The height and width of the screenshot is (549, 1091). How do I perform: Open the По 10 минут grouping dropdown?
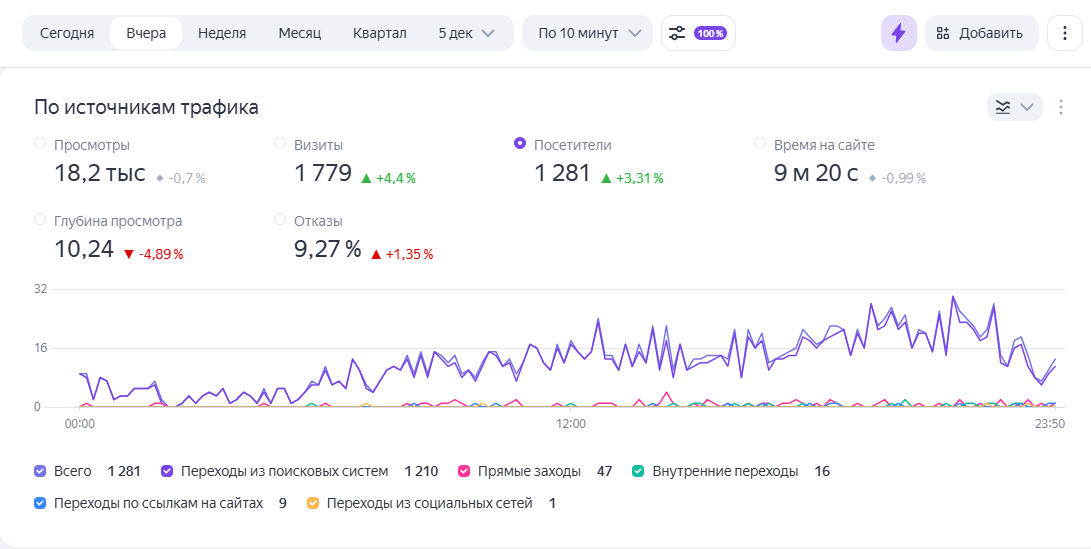click(589, 33)
